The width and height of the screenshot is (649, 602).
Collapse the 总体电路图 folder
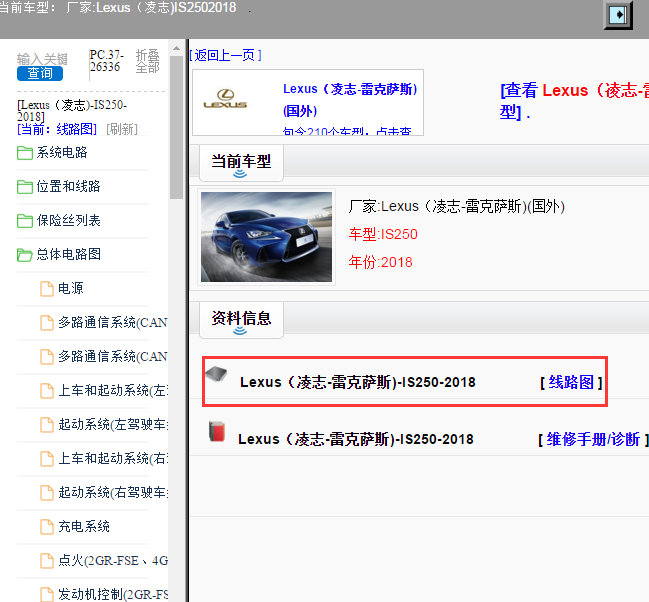coord(25,255)
